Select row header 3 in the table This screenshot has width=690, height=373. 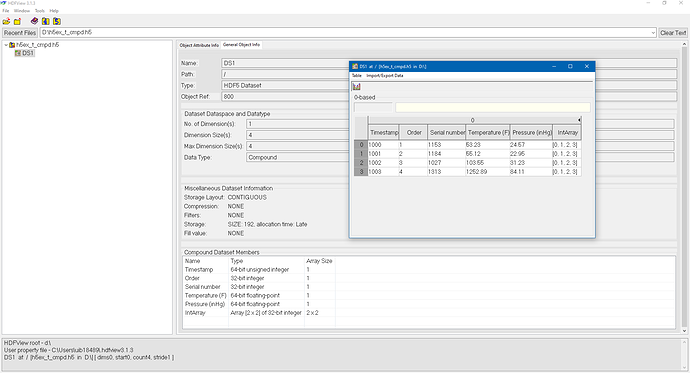(361, 172)
